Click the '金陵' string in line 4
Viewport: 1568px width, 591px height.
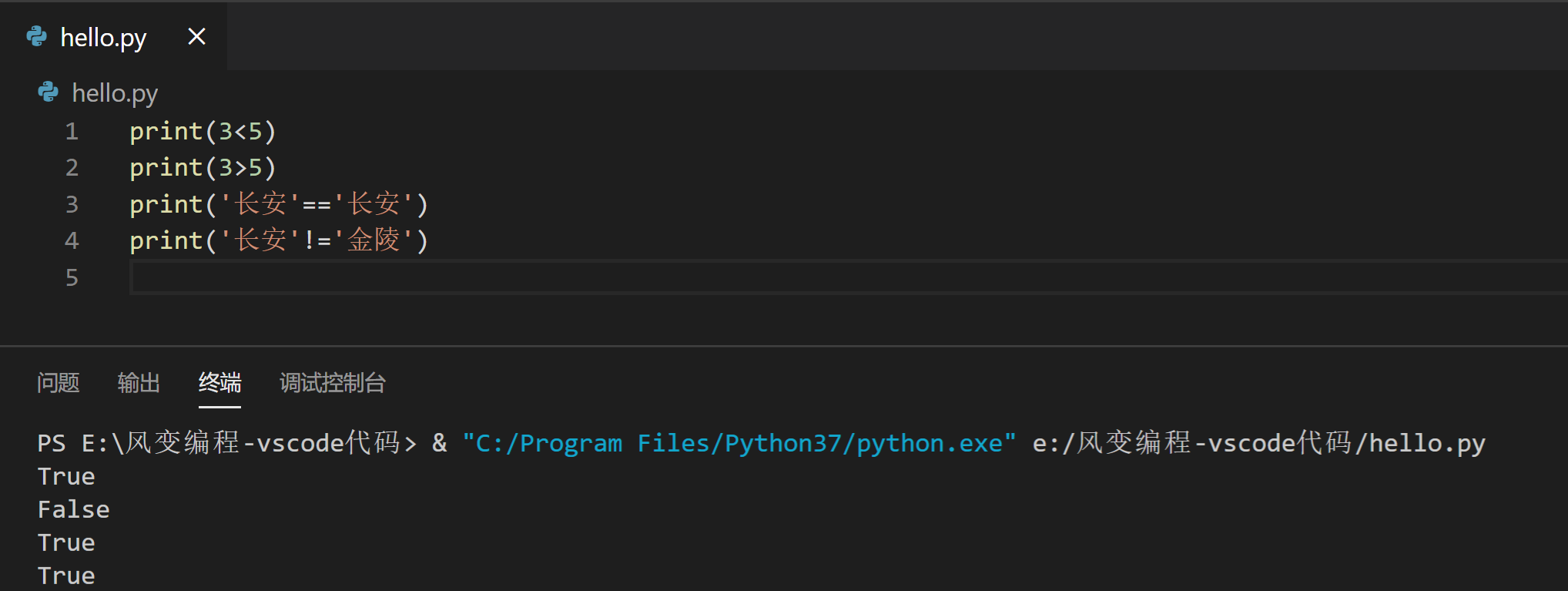pyautogui.click(x=374, y=240)
